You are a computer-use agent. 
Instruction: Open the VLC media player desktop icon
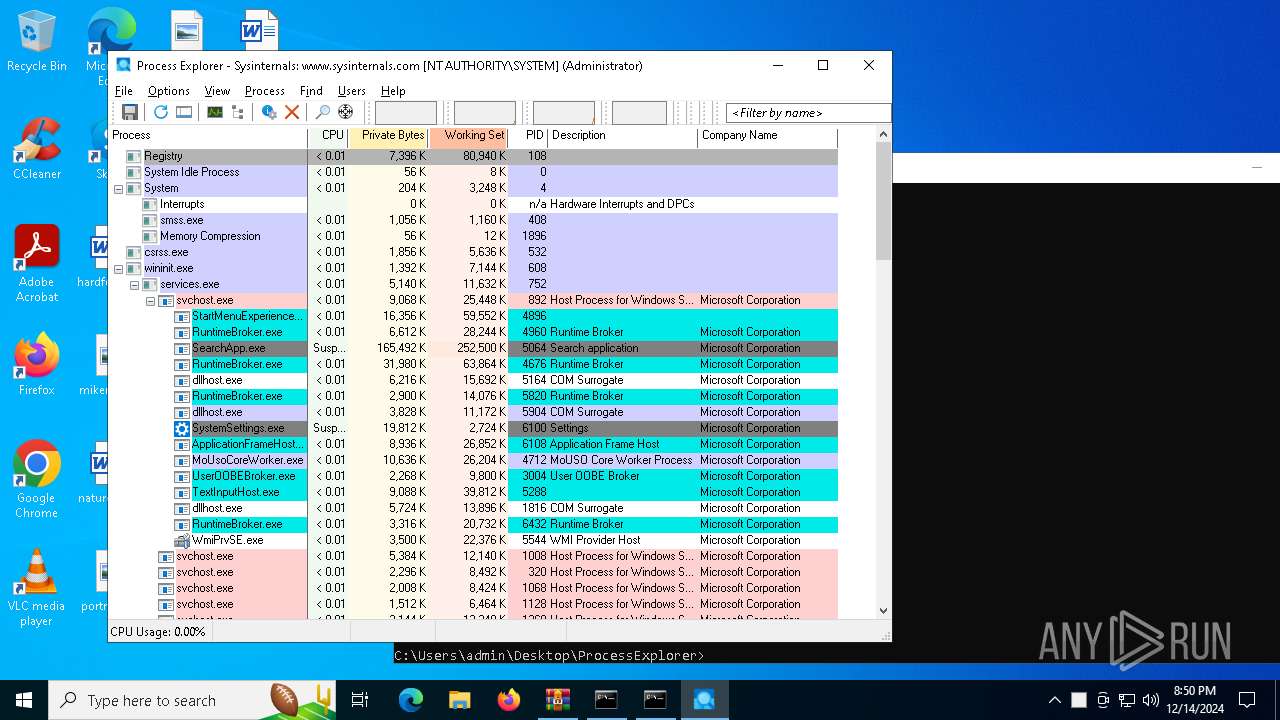[37, 587]
